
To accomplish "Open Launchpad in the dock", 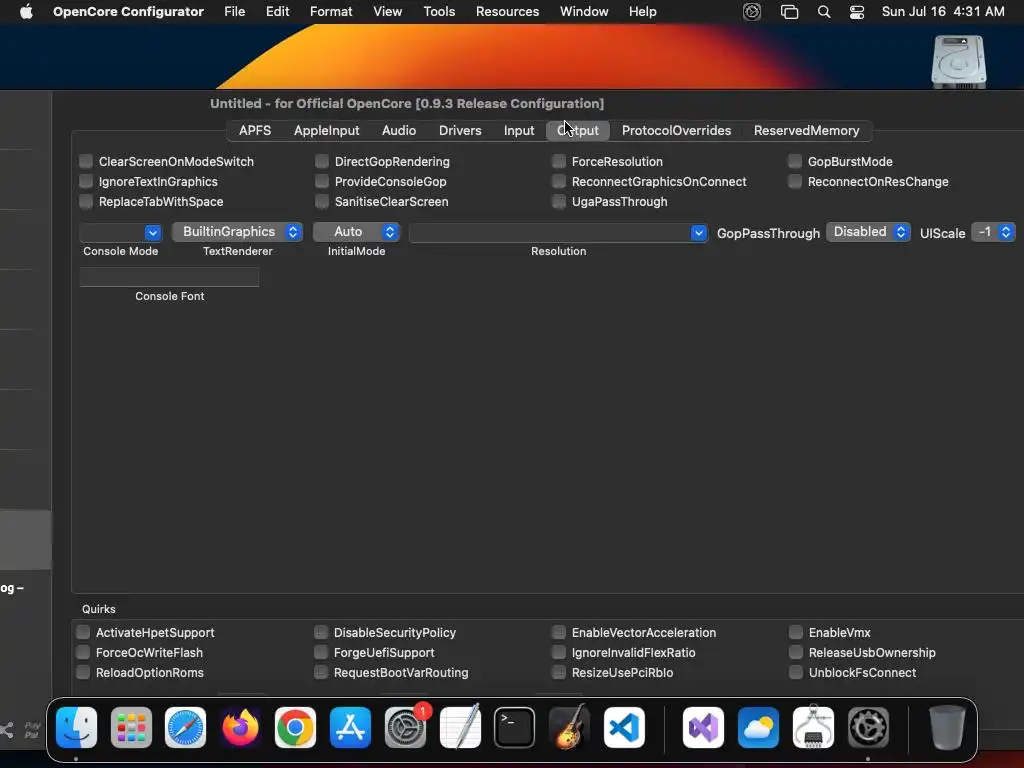I will pyautogui.click(x=131, y=727).
